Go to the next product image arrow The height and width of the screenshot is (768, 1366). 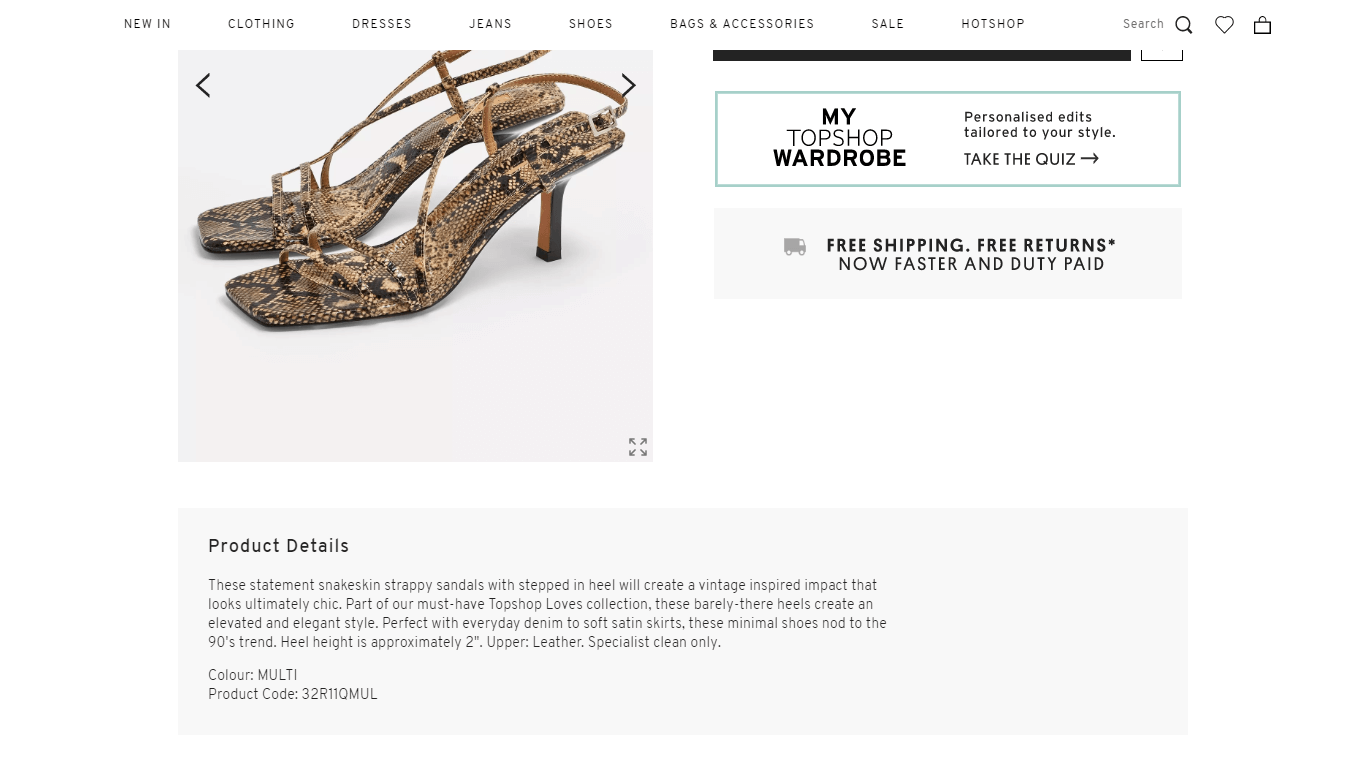click(x=628, y=86)
